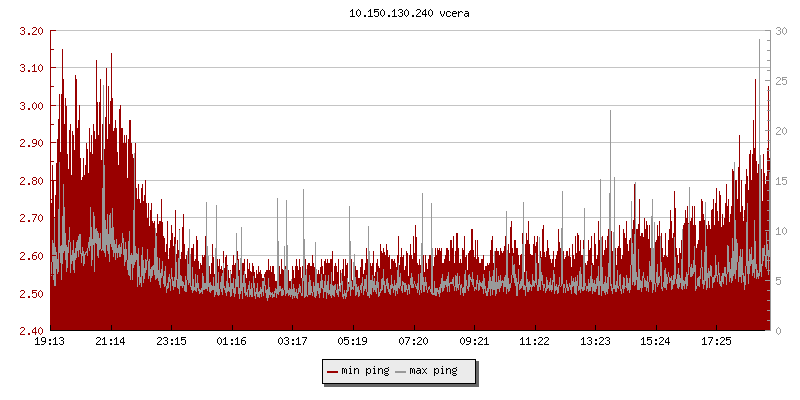This screenshot has width=800, height=400.
Task: Click the 13:23 time axis label
Action: (x=595, y=342)
